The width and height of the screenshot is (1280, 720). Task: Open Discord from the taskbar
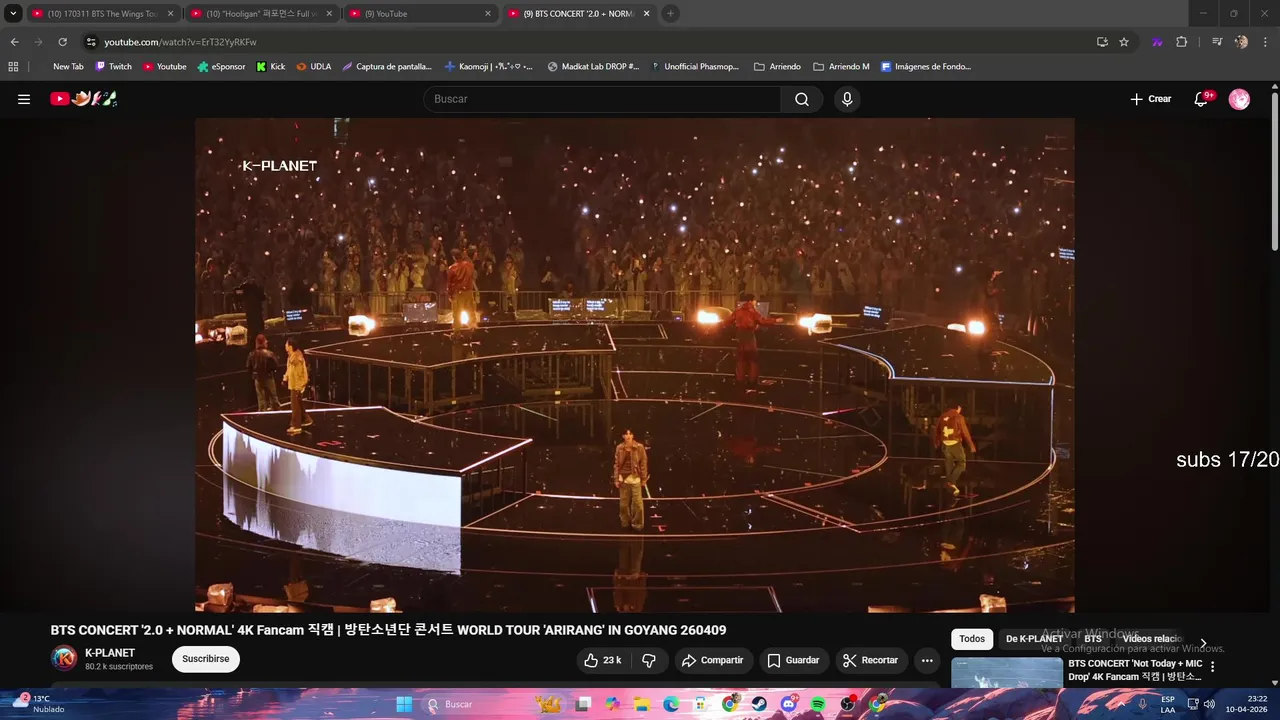(x=789, y=704)
